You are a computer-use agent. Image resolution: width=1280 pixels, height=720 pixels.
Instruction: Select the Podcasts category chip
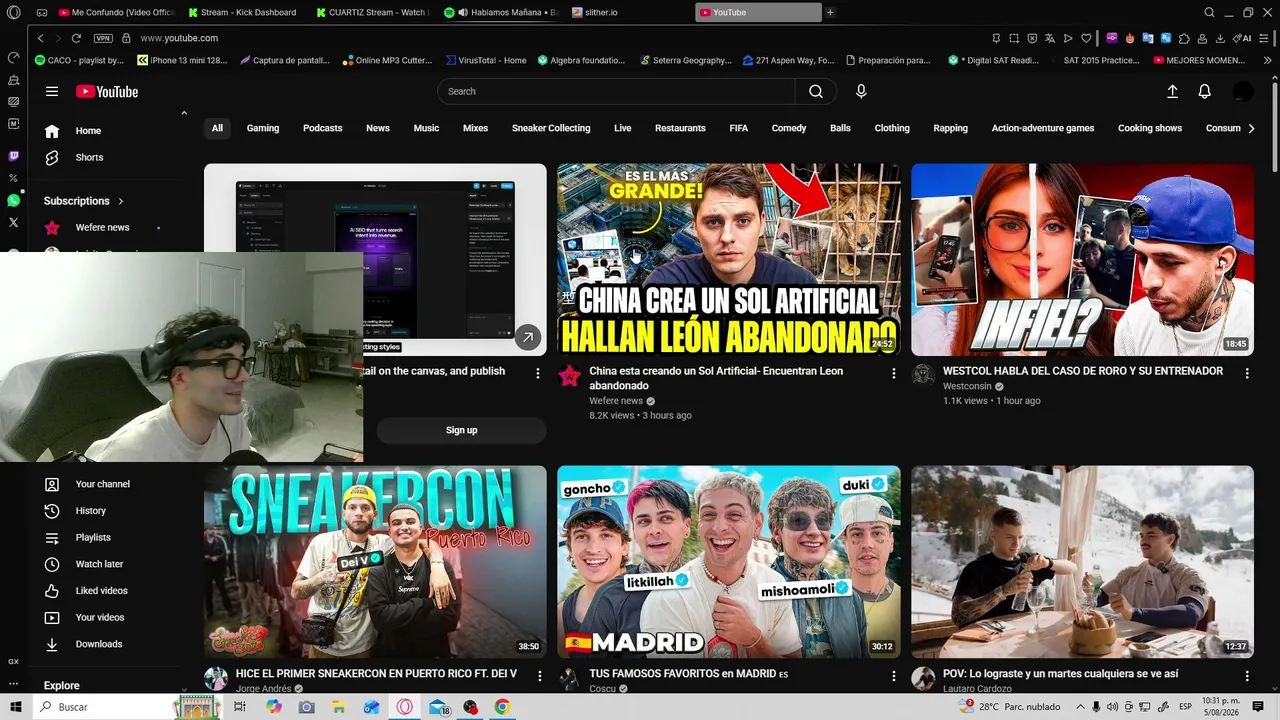tap(323, 128)
